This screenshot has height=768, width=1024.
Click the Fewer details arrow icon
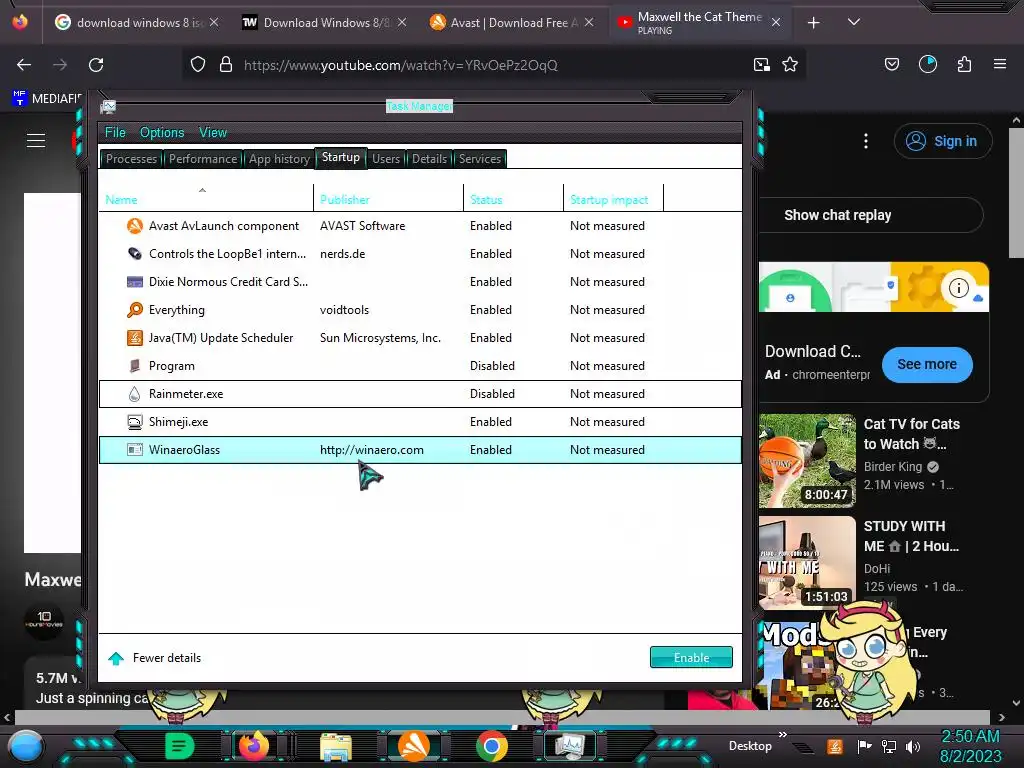coord(116,658)
